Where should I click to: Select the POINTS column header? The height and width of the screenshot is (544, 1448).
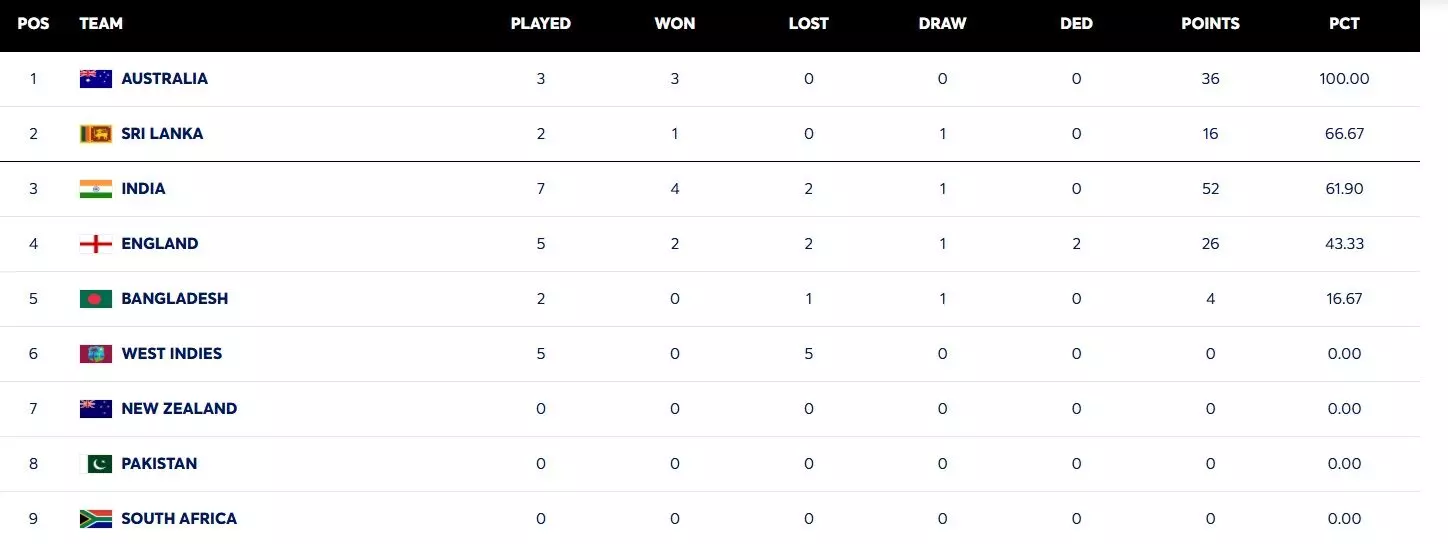click(x=1210, y=23)
